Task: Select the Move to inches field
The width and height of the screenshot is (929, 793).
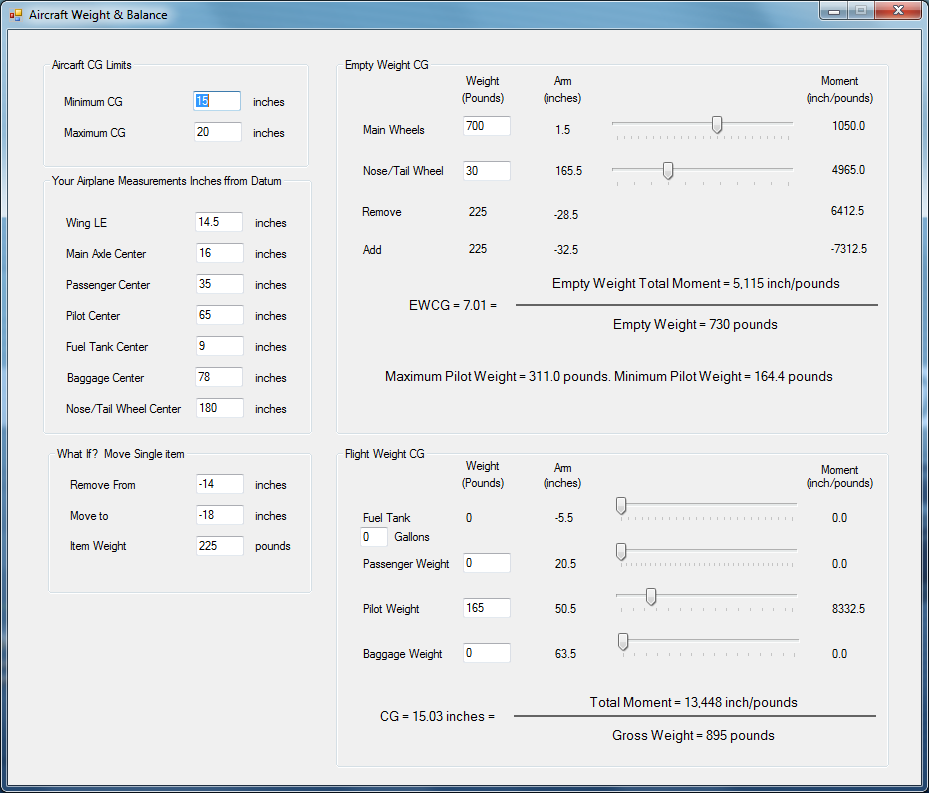Action: (219, 514)
